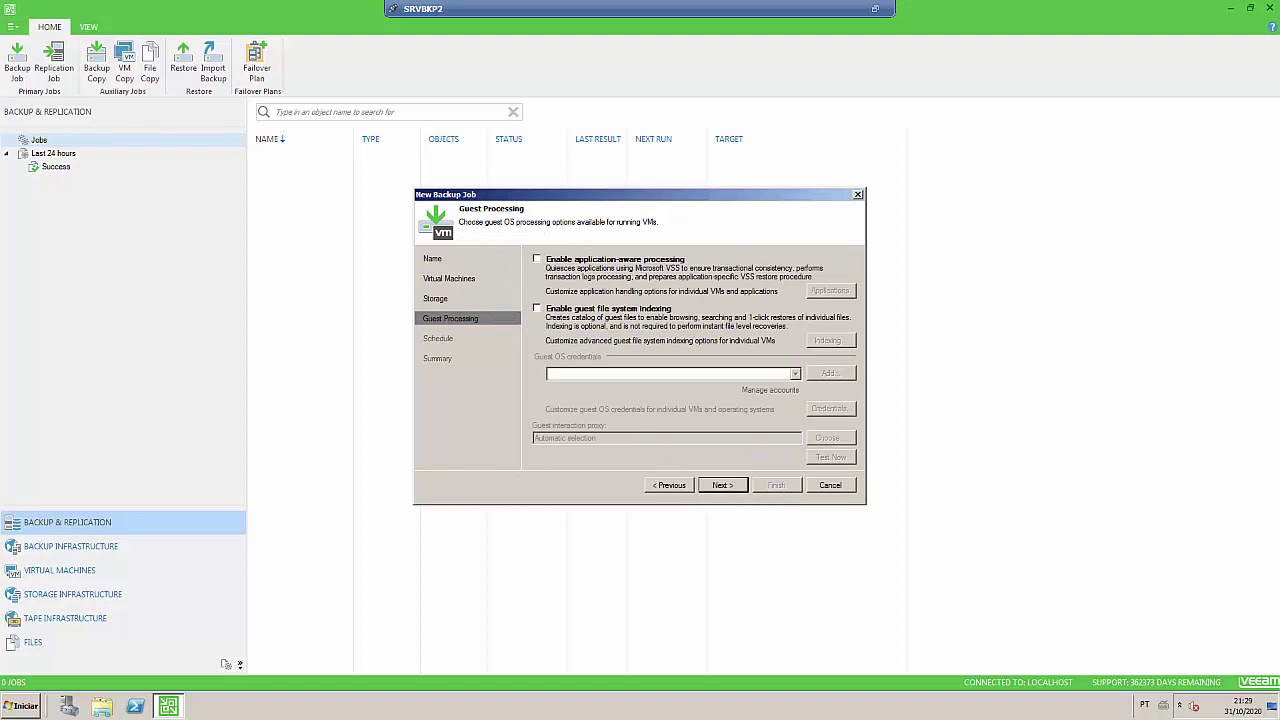Open Virtual Machines view
Image resolution: width=1280 pixels, height=720 pixels.
click(x=60, y=570)
